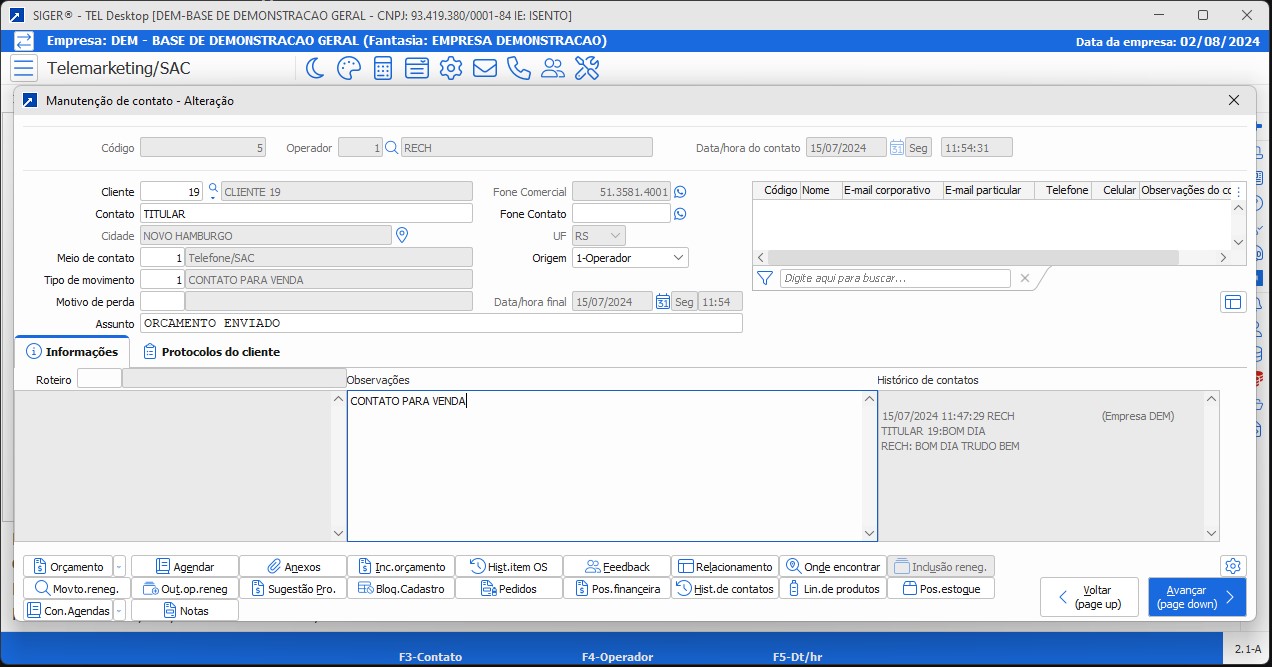This screenshot has width=1272, height=667.
Task: Open the color palette theme icon
Action: 348,68
